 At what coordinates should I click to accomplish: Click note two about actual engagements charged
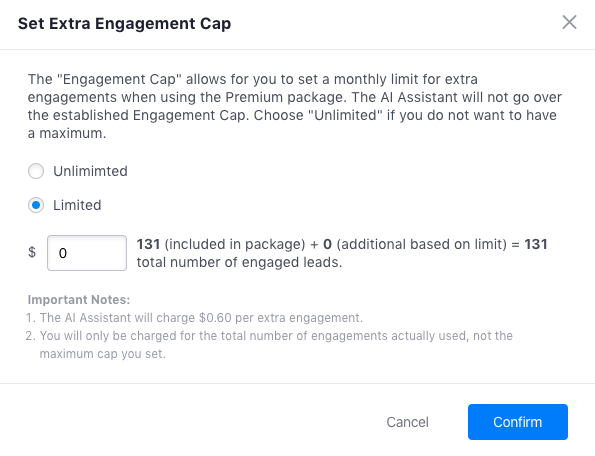tap(269, 344)
